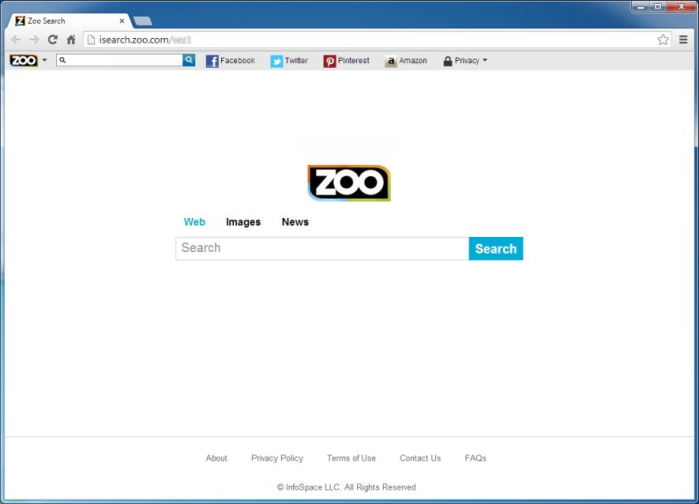Open Facebook from the toolbar
The width and height of the screenshot is (699, 504).
click(230, 61)
